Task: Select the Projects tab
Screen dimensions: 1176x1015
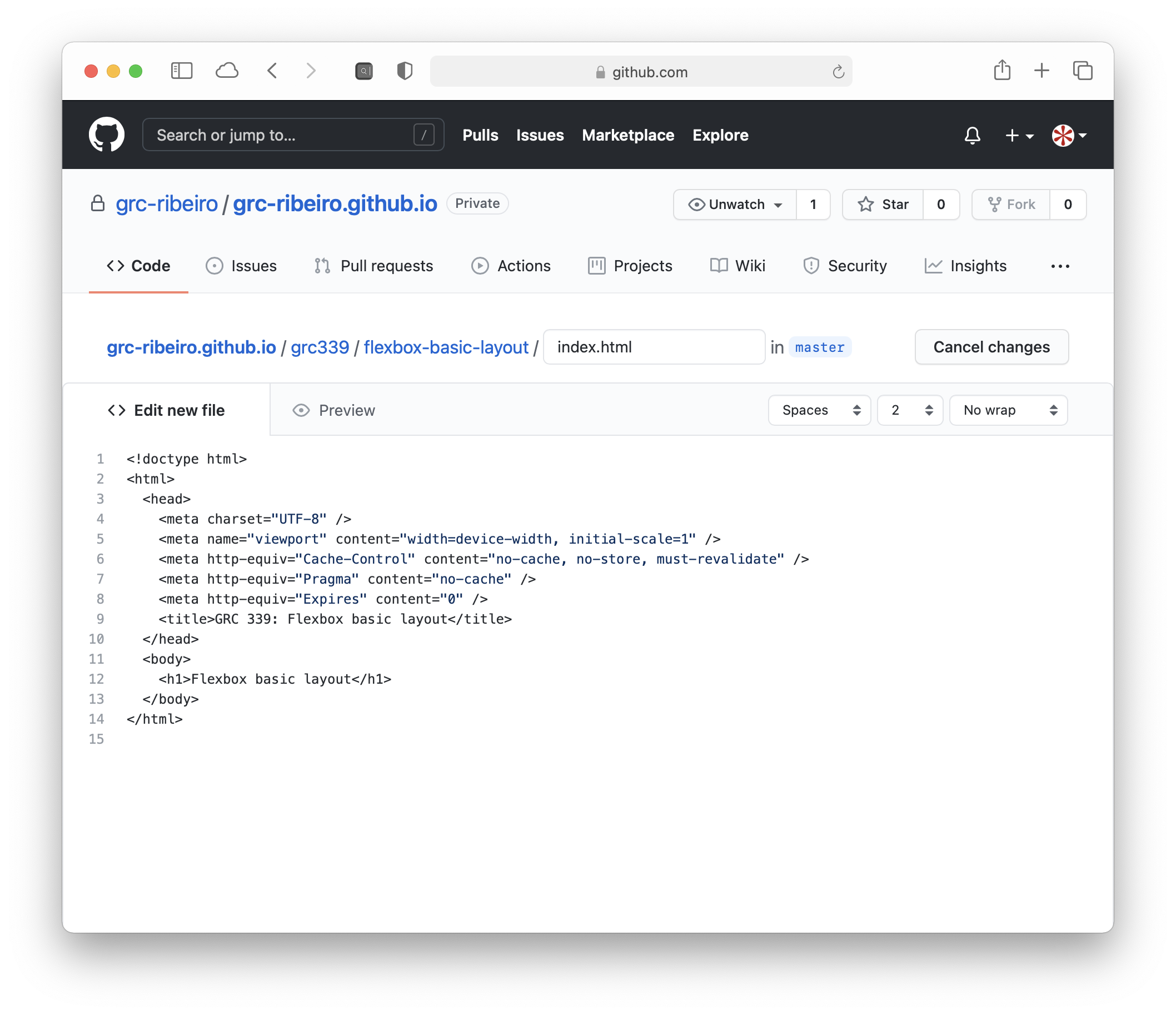Action: pos(630,266)
